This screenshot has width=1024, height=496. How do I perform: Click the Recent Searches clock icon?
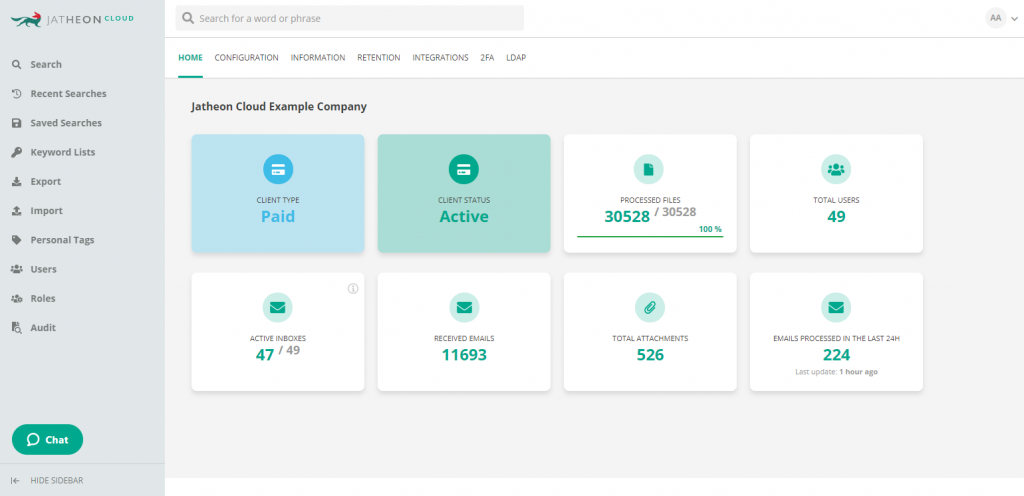pos(17,93)
